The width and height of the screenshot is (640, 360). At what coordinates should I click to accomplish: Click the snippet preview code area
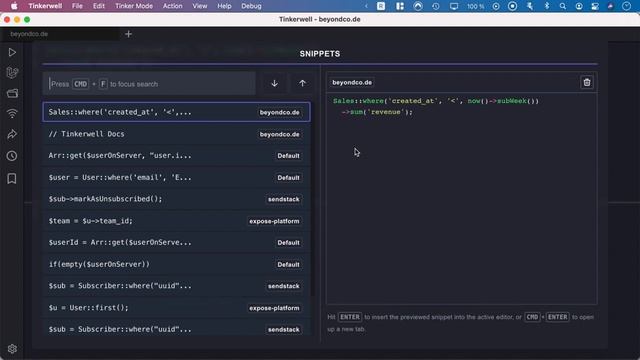[462, 198]
